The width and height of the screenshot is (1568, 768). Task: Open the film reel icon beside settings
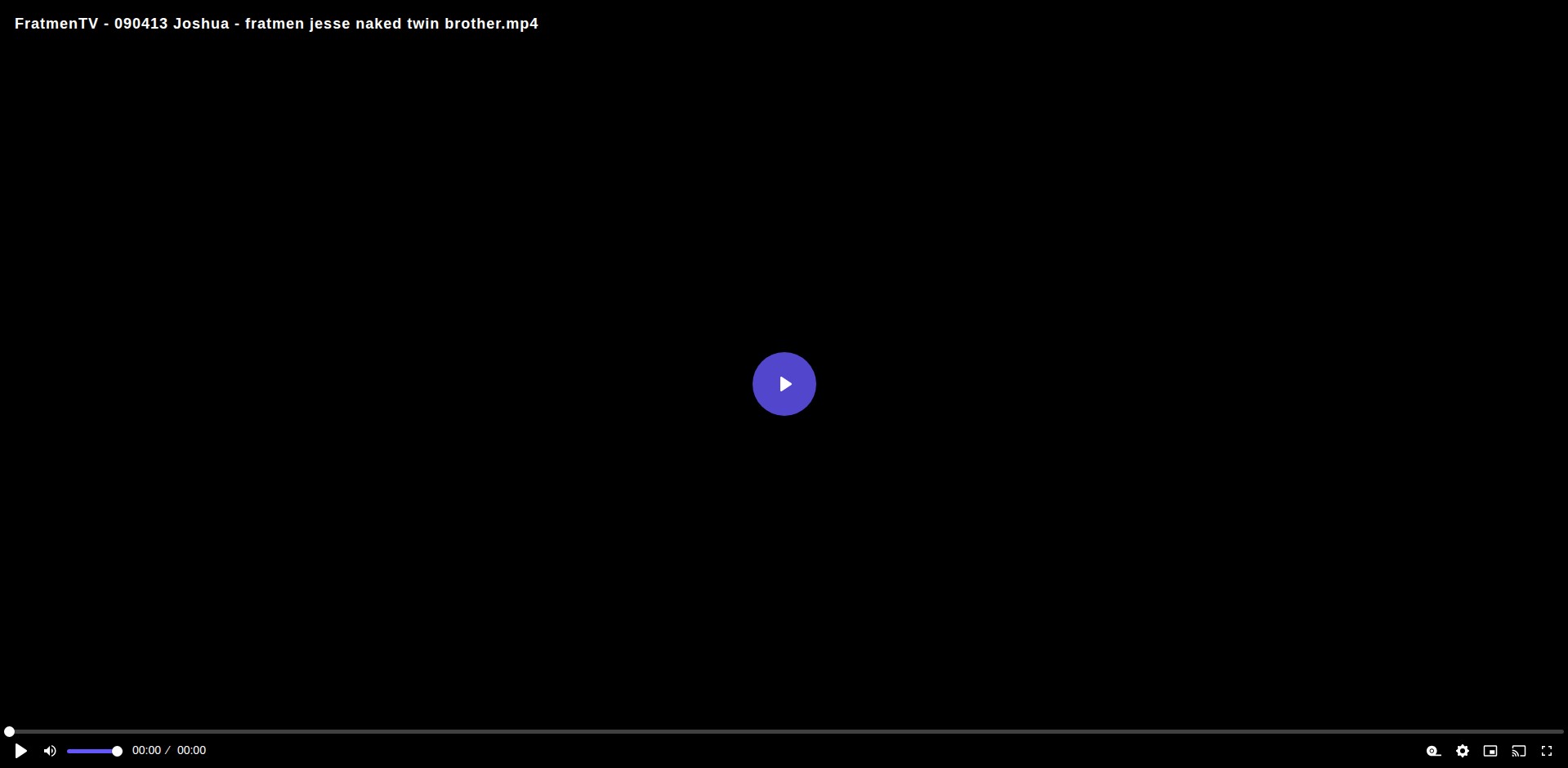coord(1434,751)
